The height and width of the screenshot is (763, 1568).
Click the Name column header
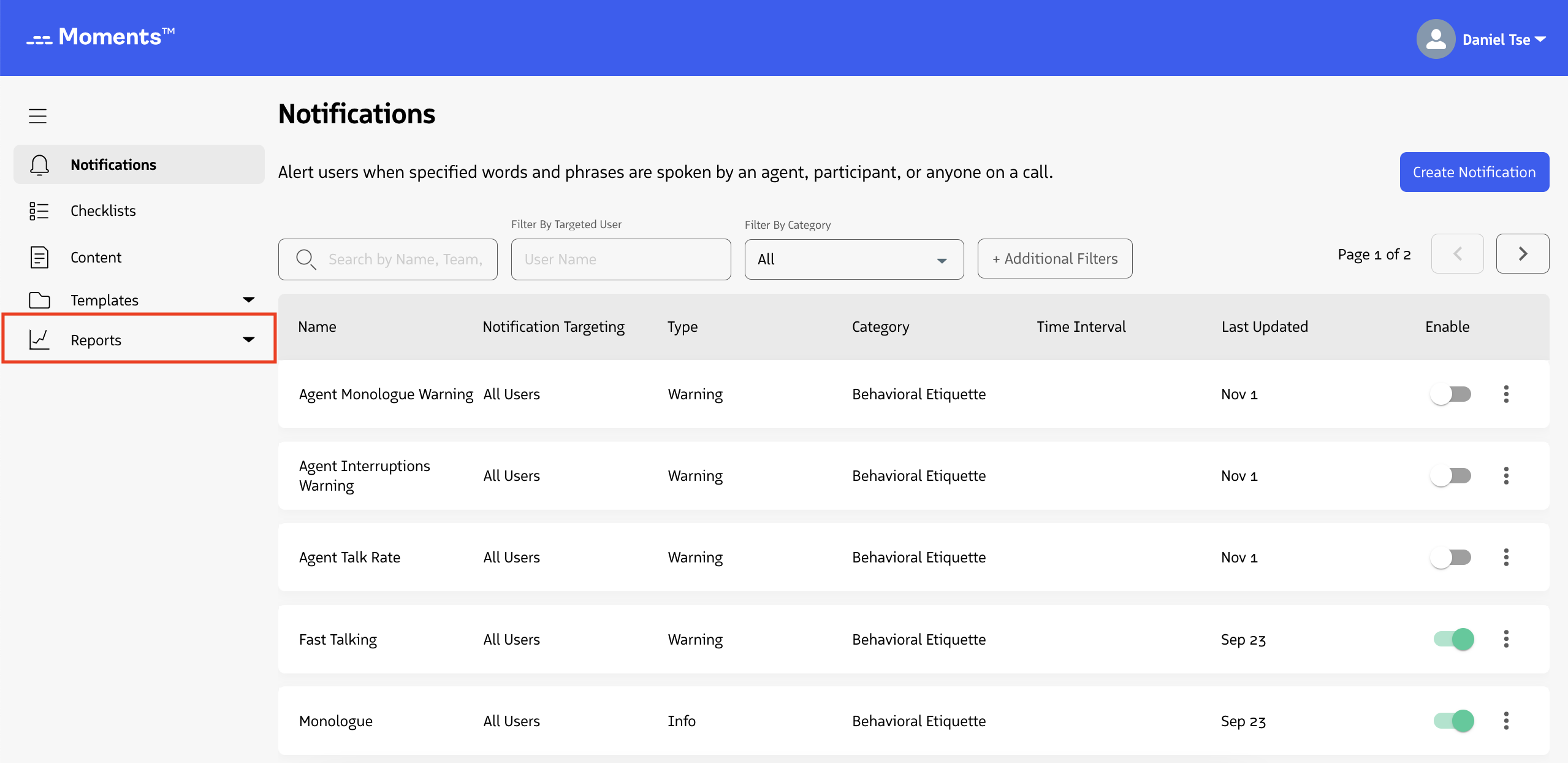click(317, 327)
